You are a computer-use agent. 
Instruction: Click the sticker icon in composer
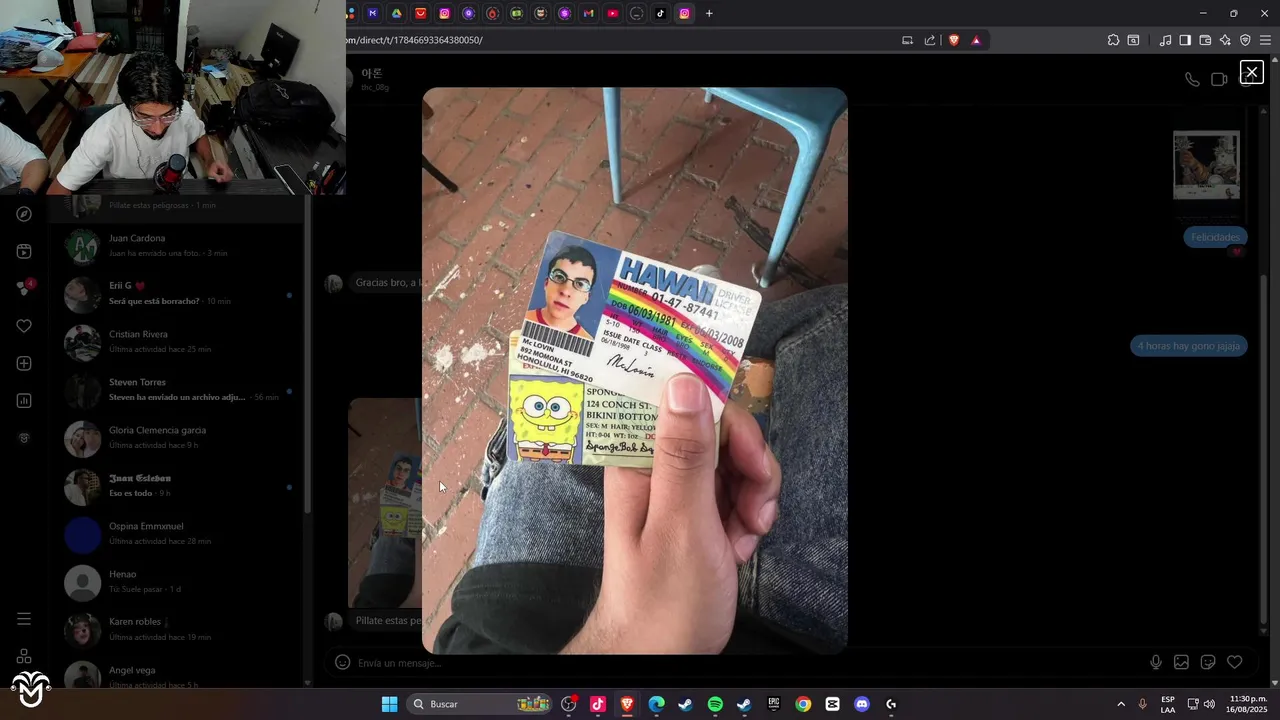[1207, 662]
